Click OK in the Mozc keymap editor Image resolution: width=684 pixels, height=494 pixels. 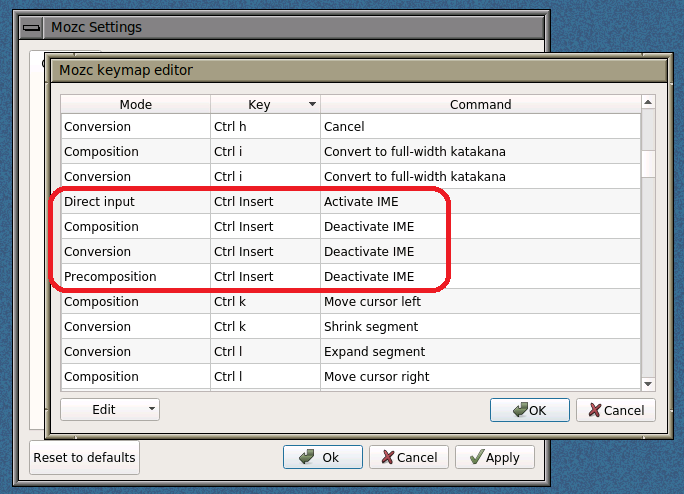[530, 410]
